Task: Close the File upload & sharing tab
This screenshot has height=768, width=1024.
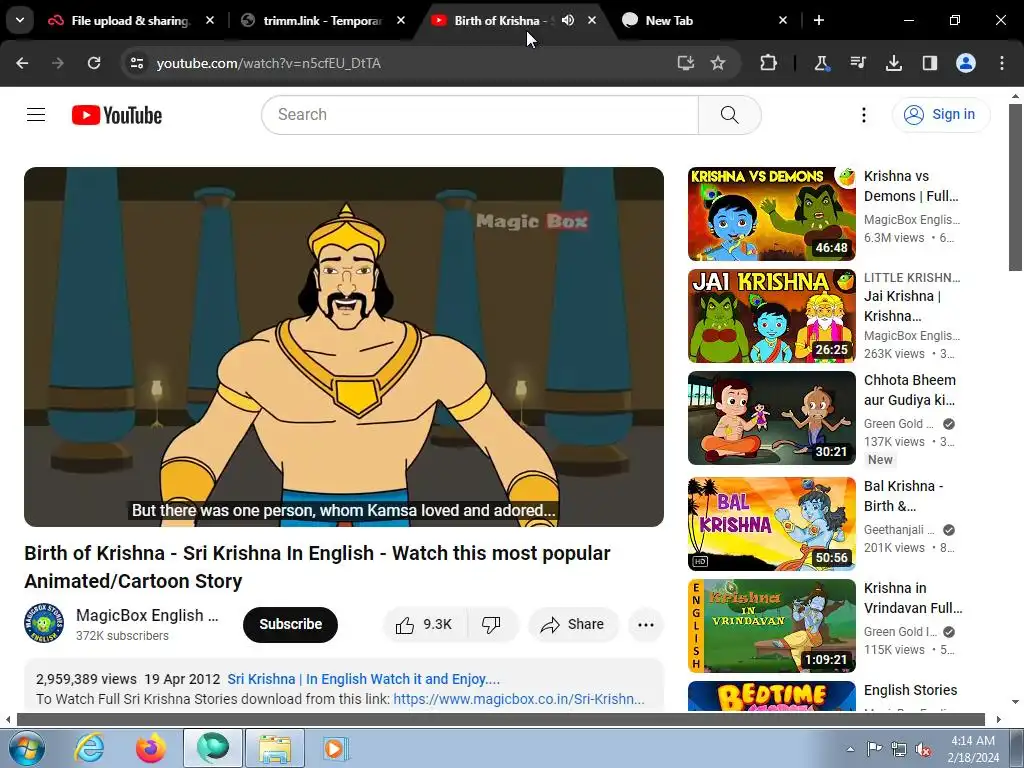Action: click(210, 20)
